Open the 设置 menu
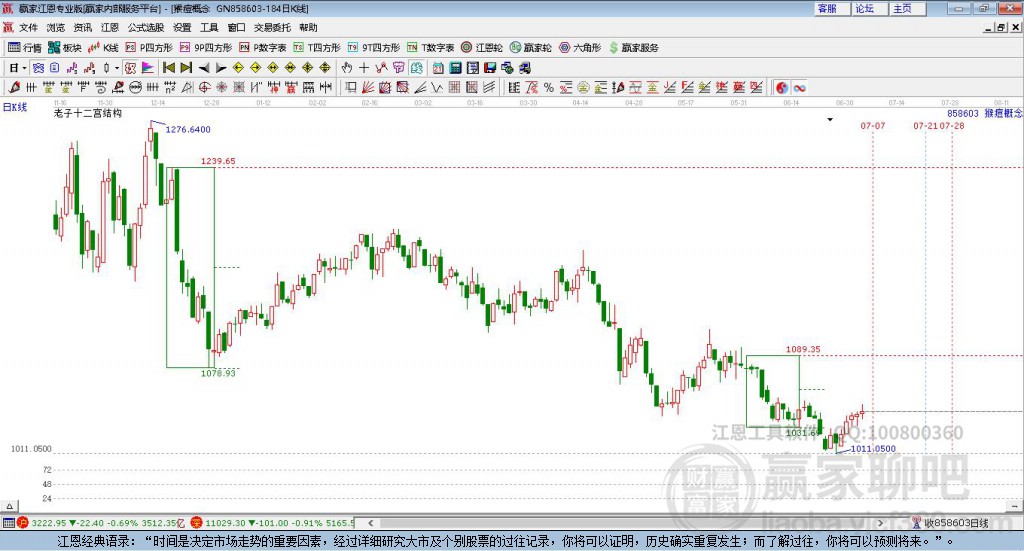 (182, 27)
